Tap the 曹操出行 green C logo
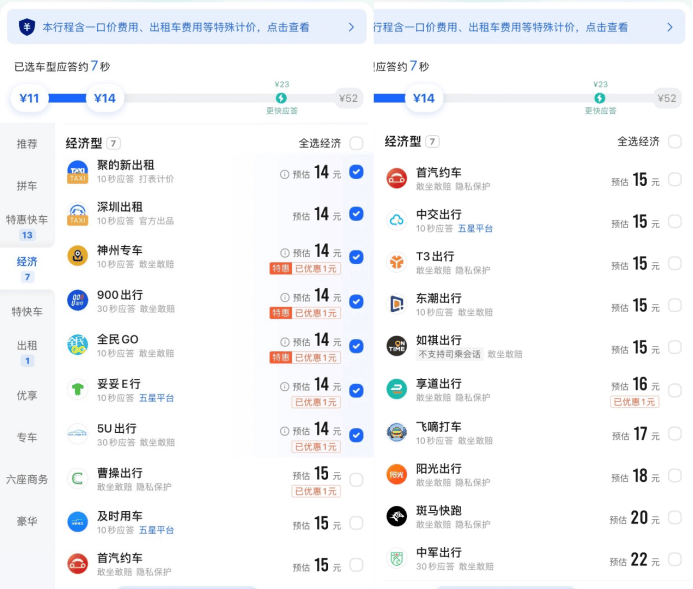This screenshot has height=589, width=693. click(77, 479)
